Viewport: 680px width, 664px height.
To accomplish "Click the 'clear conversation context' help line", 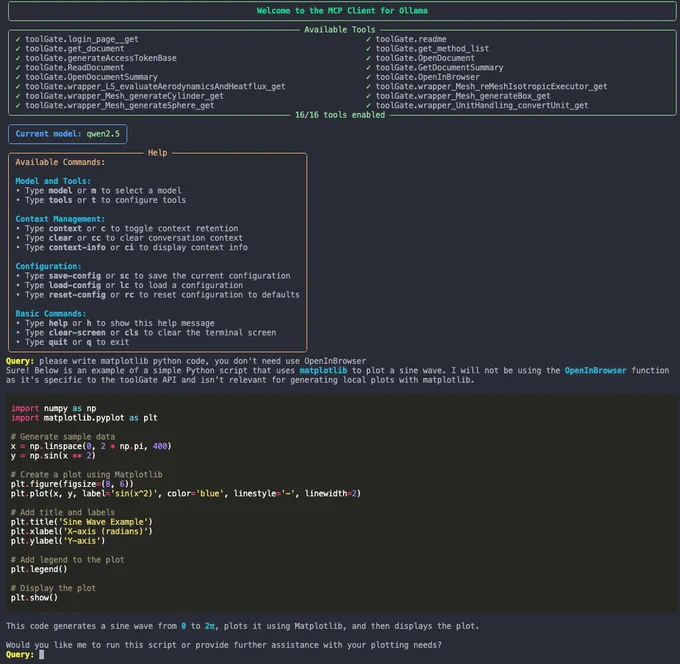I will (129, 238).
